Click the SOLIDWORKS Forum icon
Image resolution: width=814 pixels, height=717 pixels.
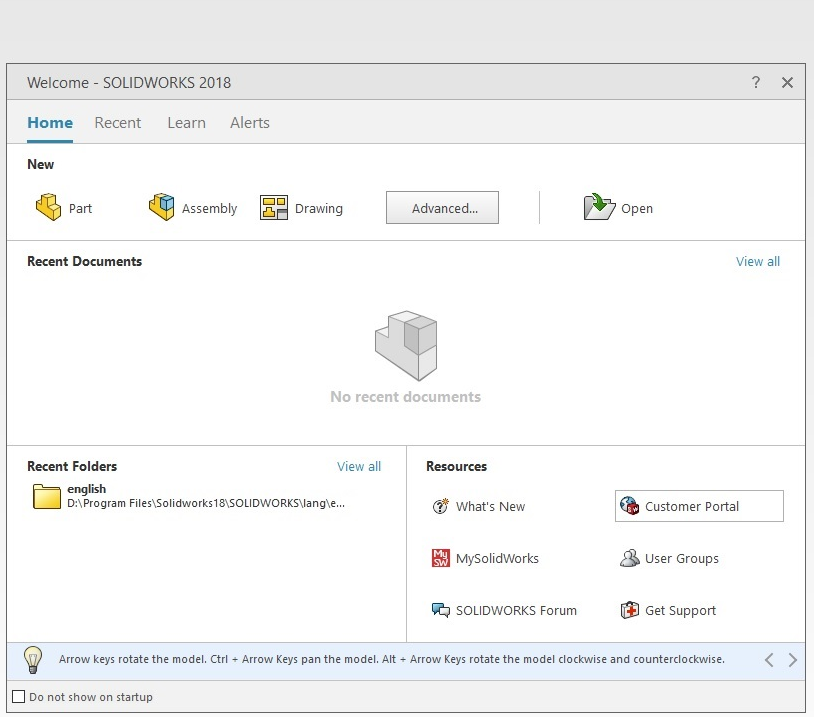point(441,610)
